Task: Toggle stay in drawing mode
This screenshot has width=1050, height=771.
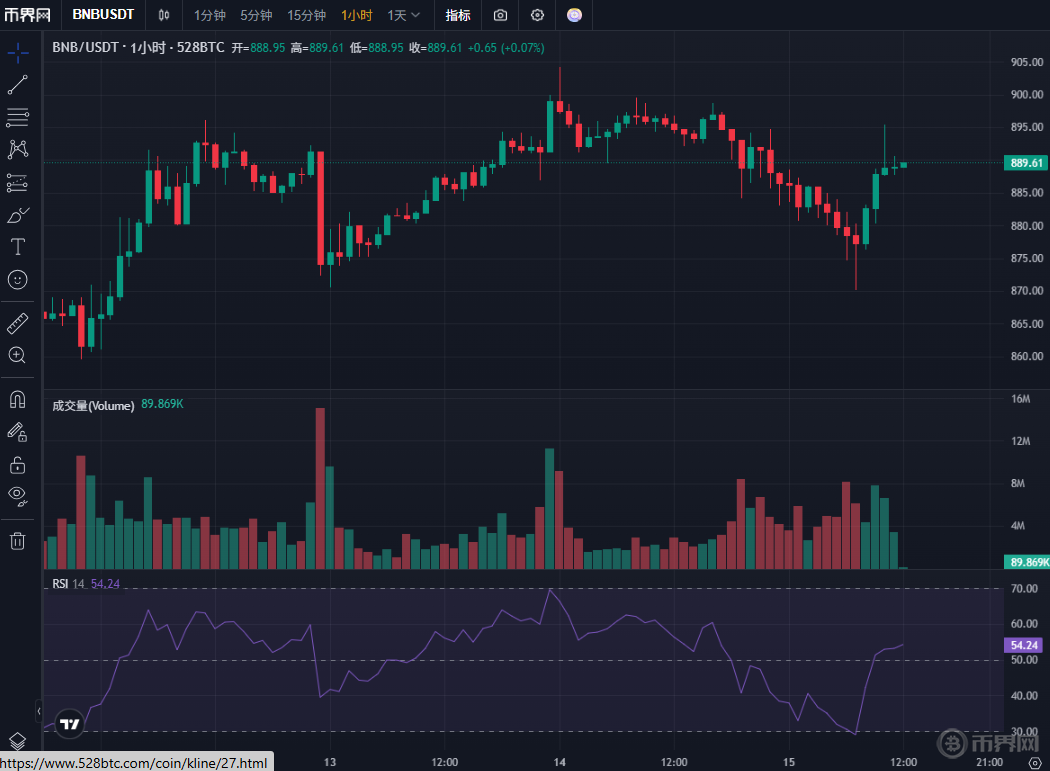Action: click(18, 432)
